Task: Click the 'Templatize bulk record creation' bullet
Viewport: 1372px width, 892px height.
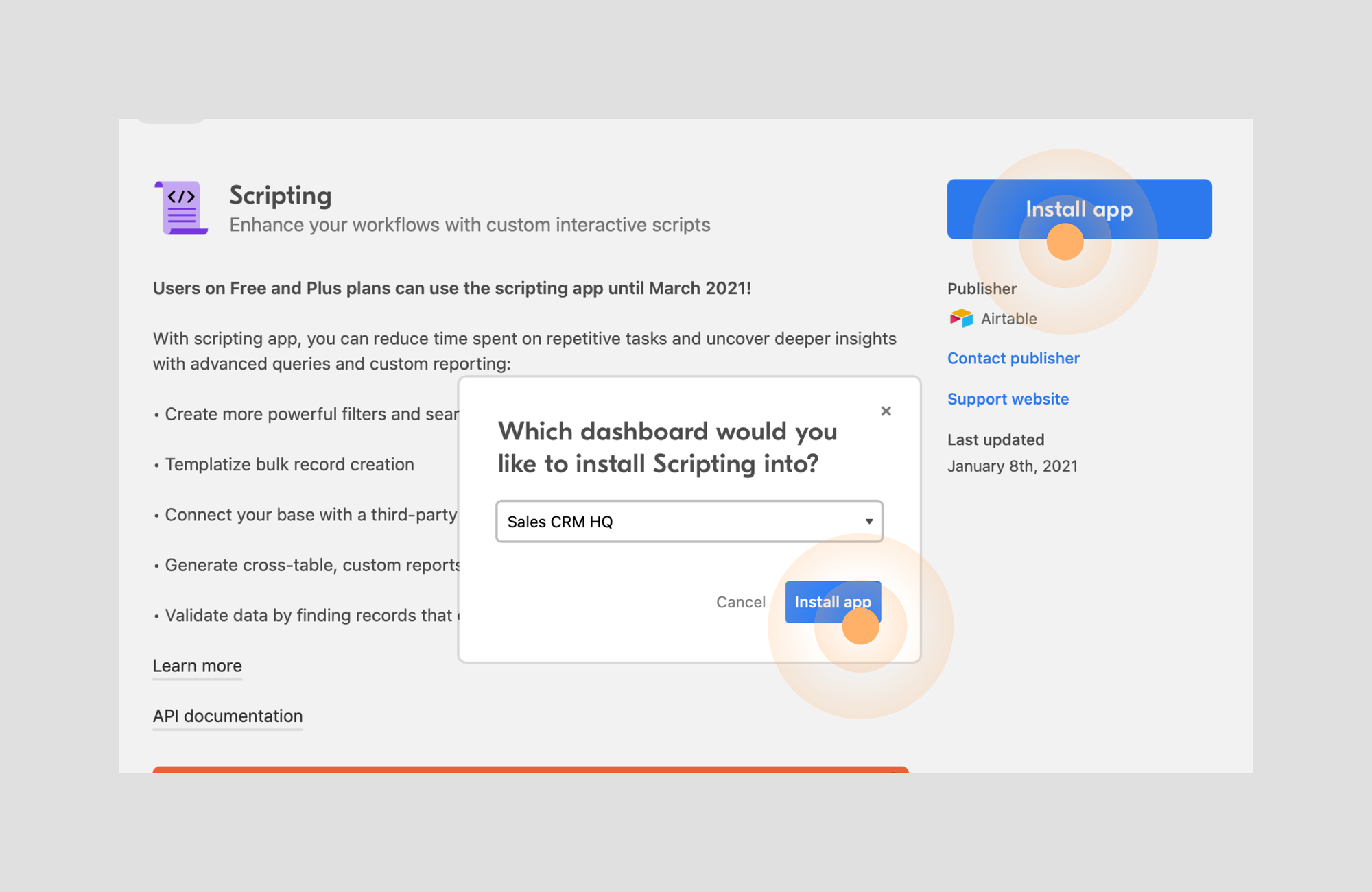Action: (289, 465)
